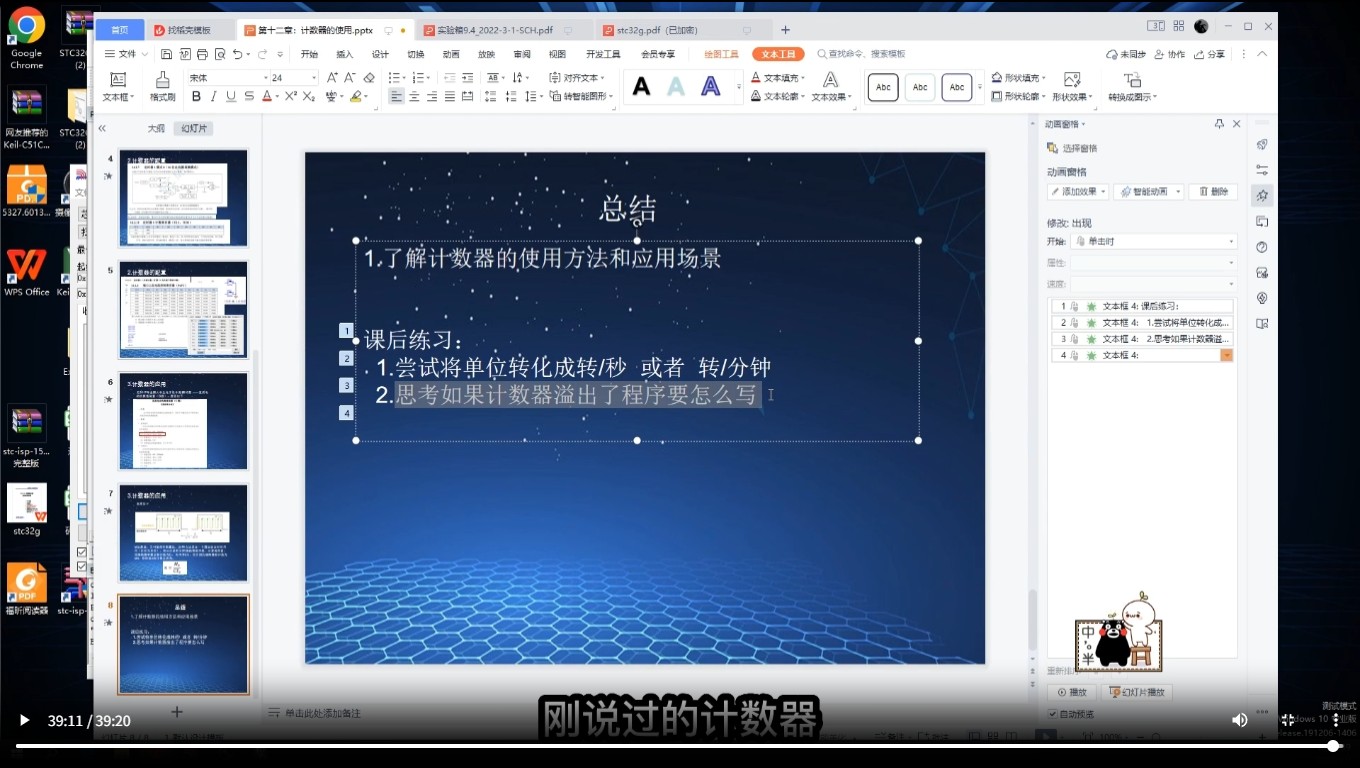
Task: Increase the font size
Action: point(331,77)
